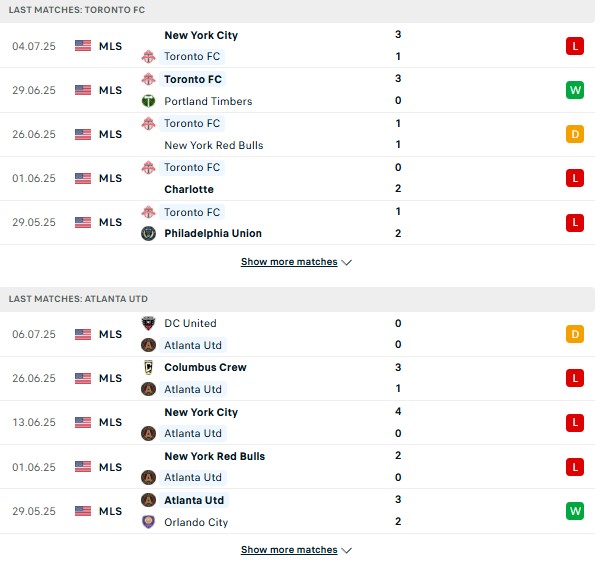Click the New York City club crest icon
601x568 pixels.
(148, 35)
